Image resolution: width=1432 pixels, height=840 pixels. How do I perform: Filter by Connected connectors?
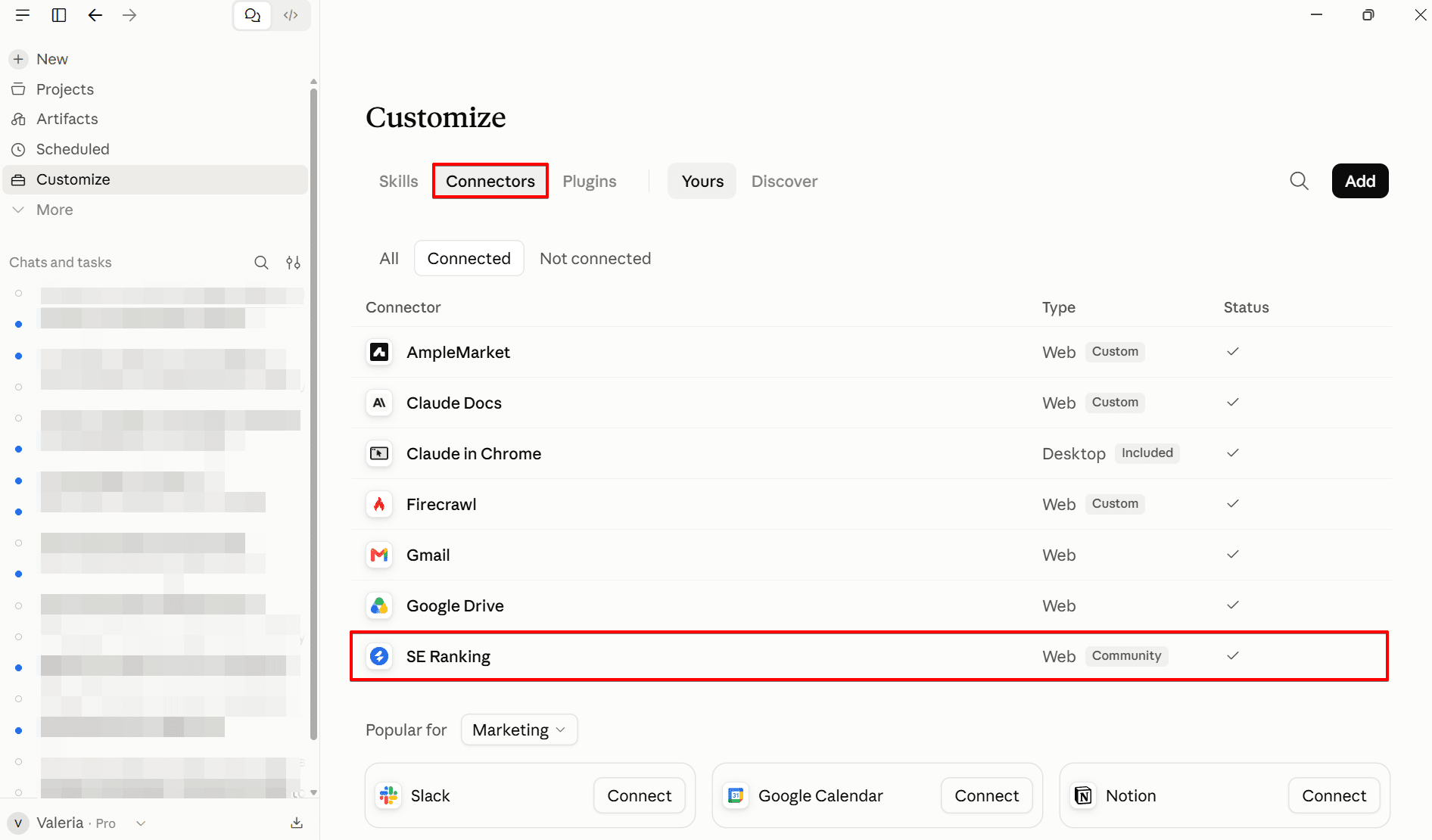coord(469,259)
